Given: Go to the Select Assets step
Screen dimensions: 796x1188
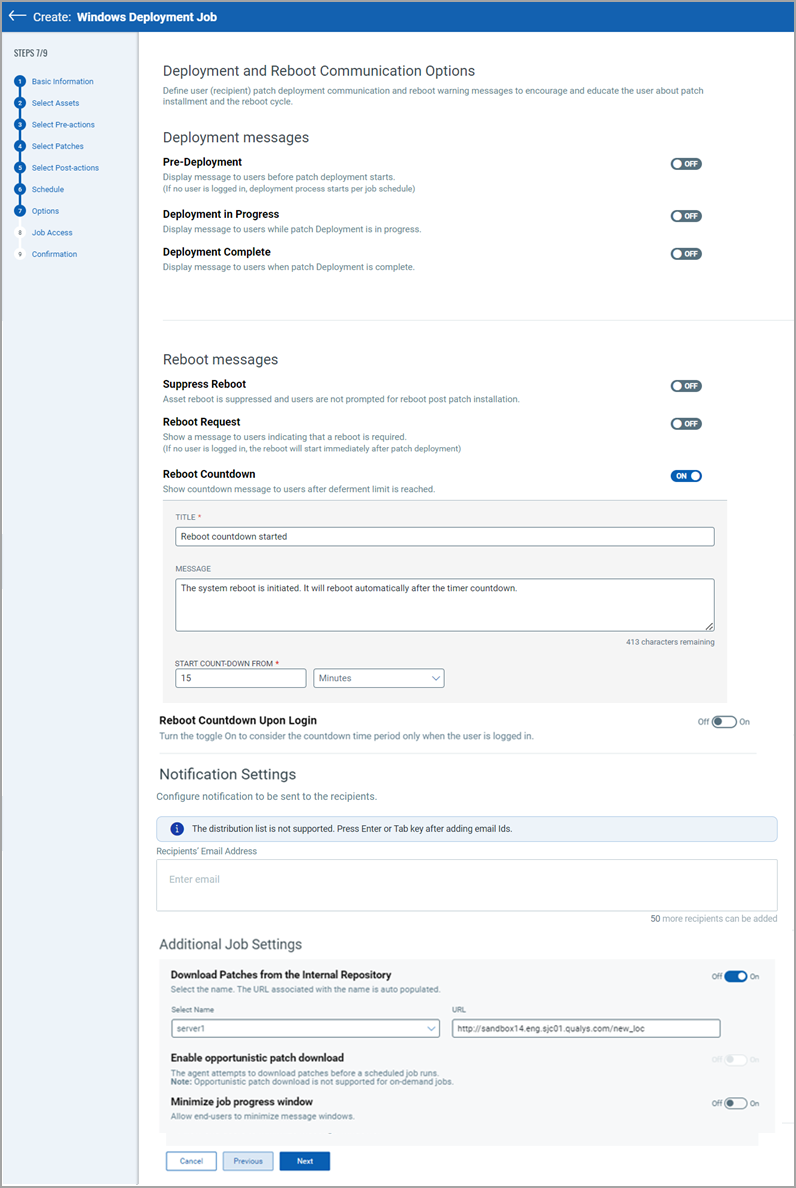Looking at the screenshot, I should [55, 103].
